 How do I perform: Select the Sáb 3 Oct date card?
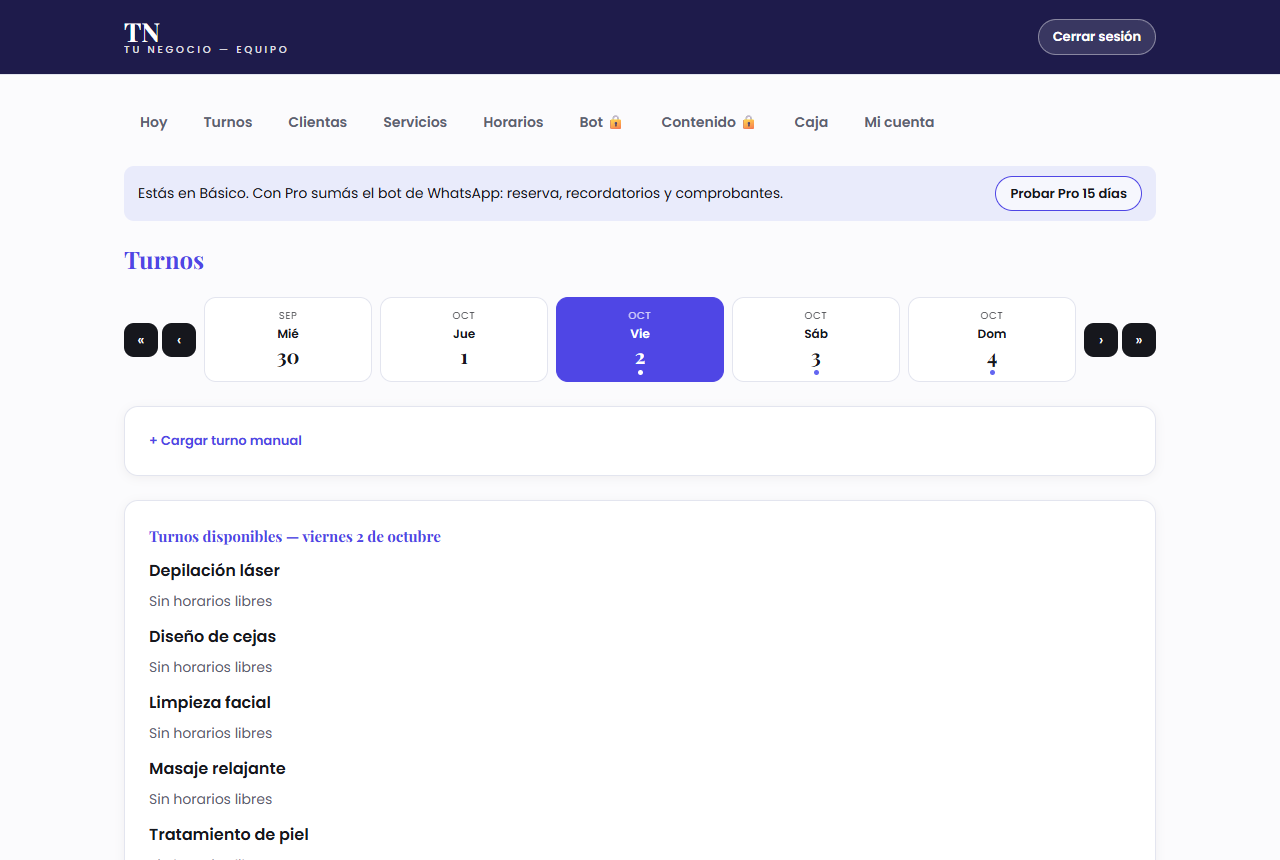tap(816, 339)
